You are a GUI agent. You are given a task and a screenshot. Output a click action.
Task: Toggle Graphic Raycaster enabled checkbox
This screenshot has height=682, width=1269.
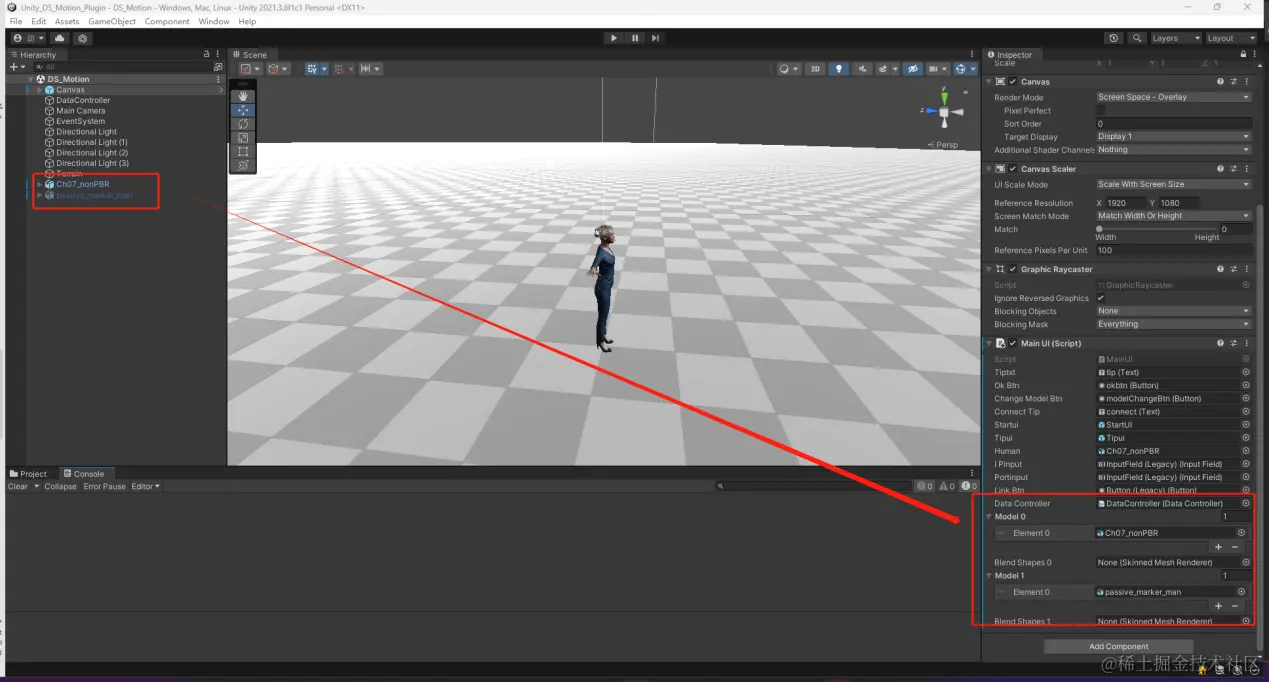pos(1012,269)
